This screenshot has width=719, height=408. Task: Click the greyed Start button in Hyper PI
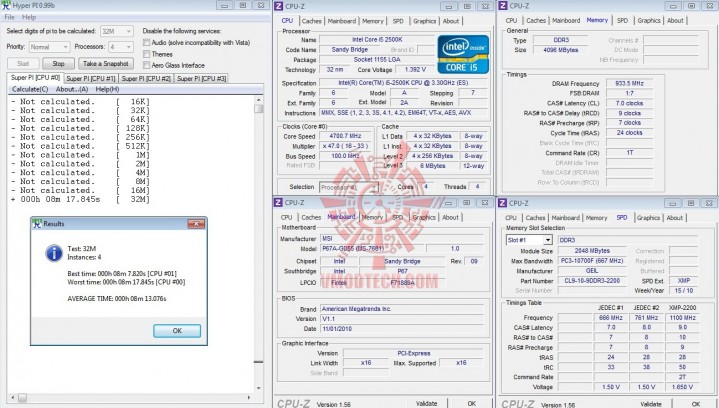click(23, 64)
